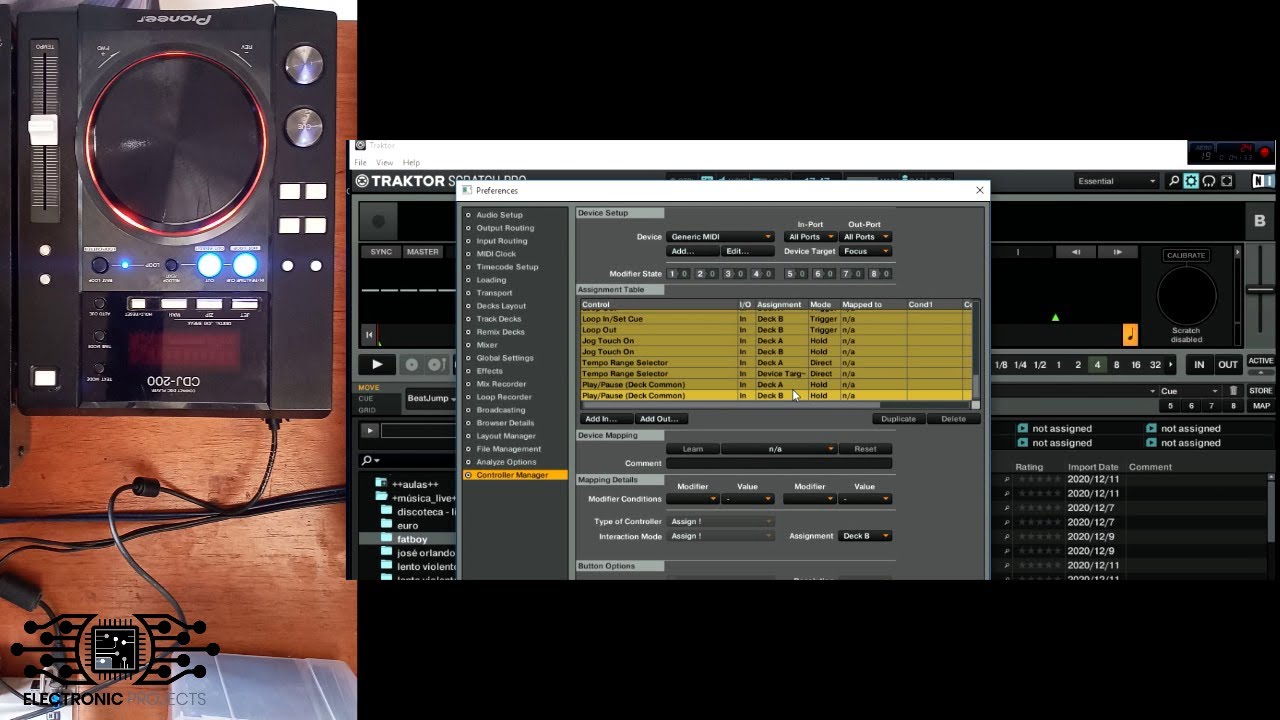Open the Assignment Deck B dropdown
The image size is (1280, 720).
point(865,536)
